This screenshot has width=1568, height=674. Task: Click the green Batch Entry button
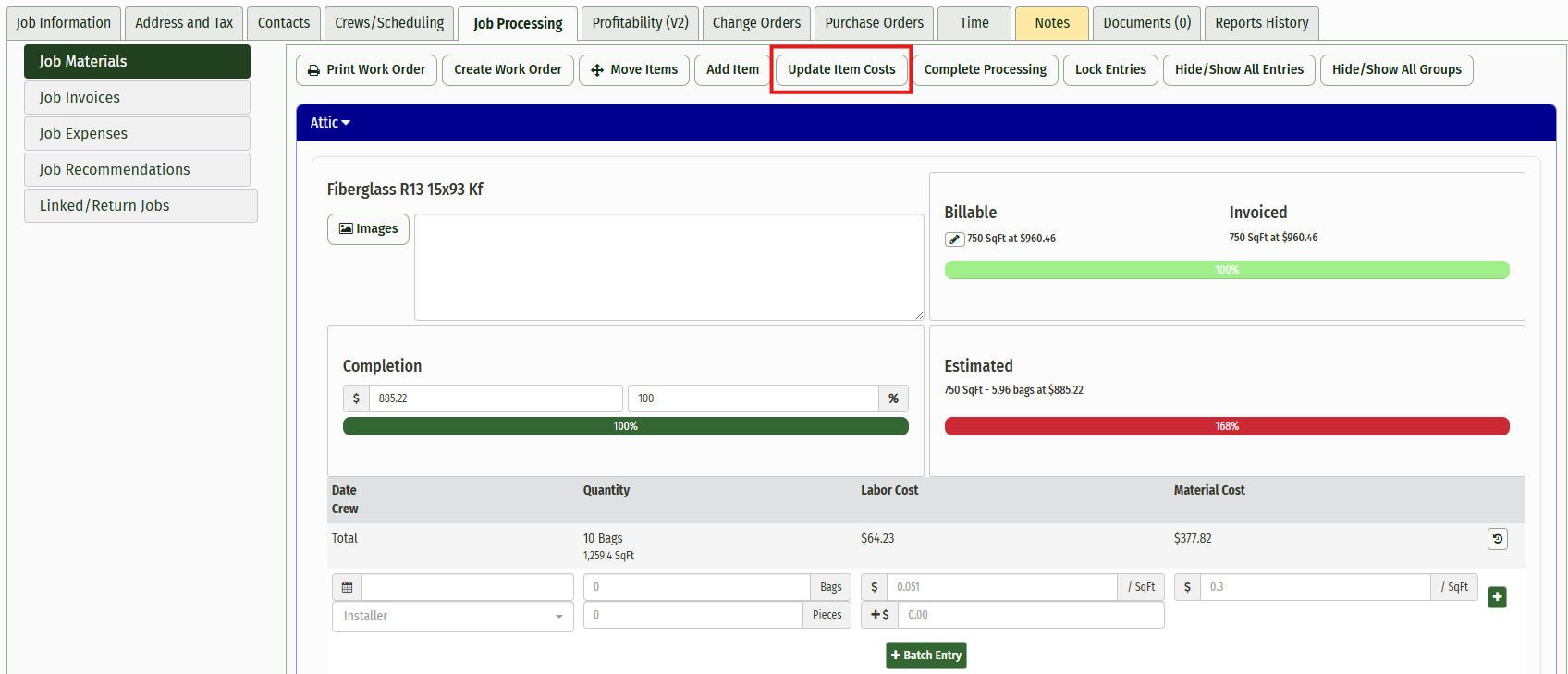(925, 656)
